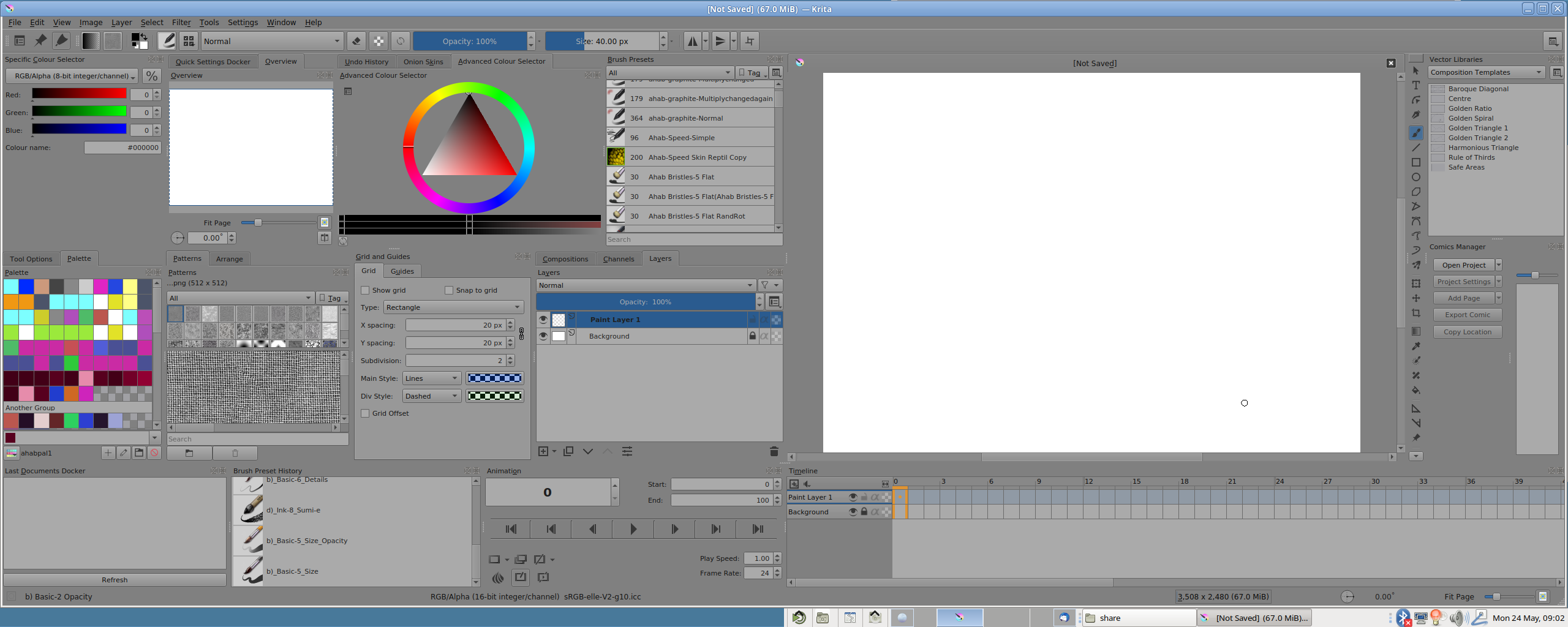Enable the Grid Offset checkbox
1568x627 pixels.
pyautogui.click(x=365, y=413)
